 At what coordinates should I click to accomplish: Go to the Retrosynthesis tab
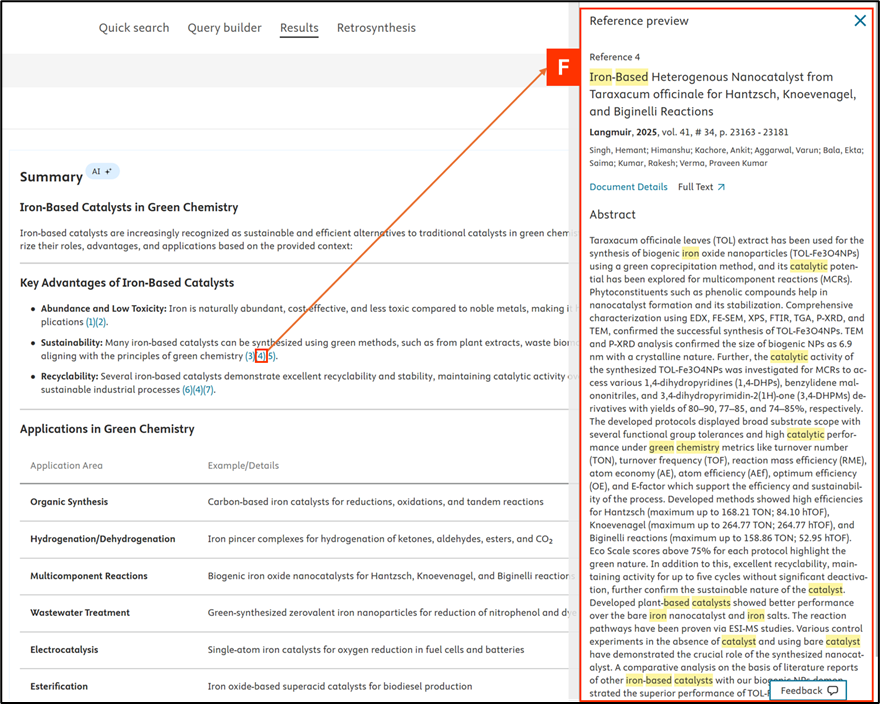pos(376,28)
